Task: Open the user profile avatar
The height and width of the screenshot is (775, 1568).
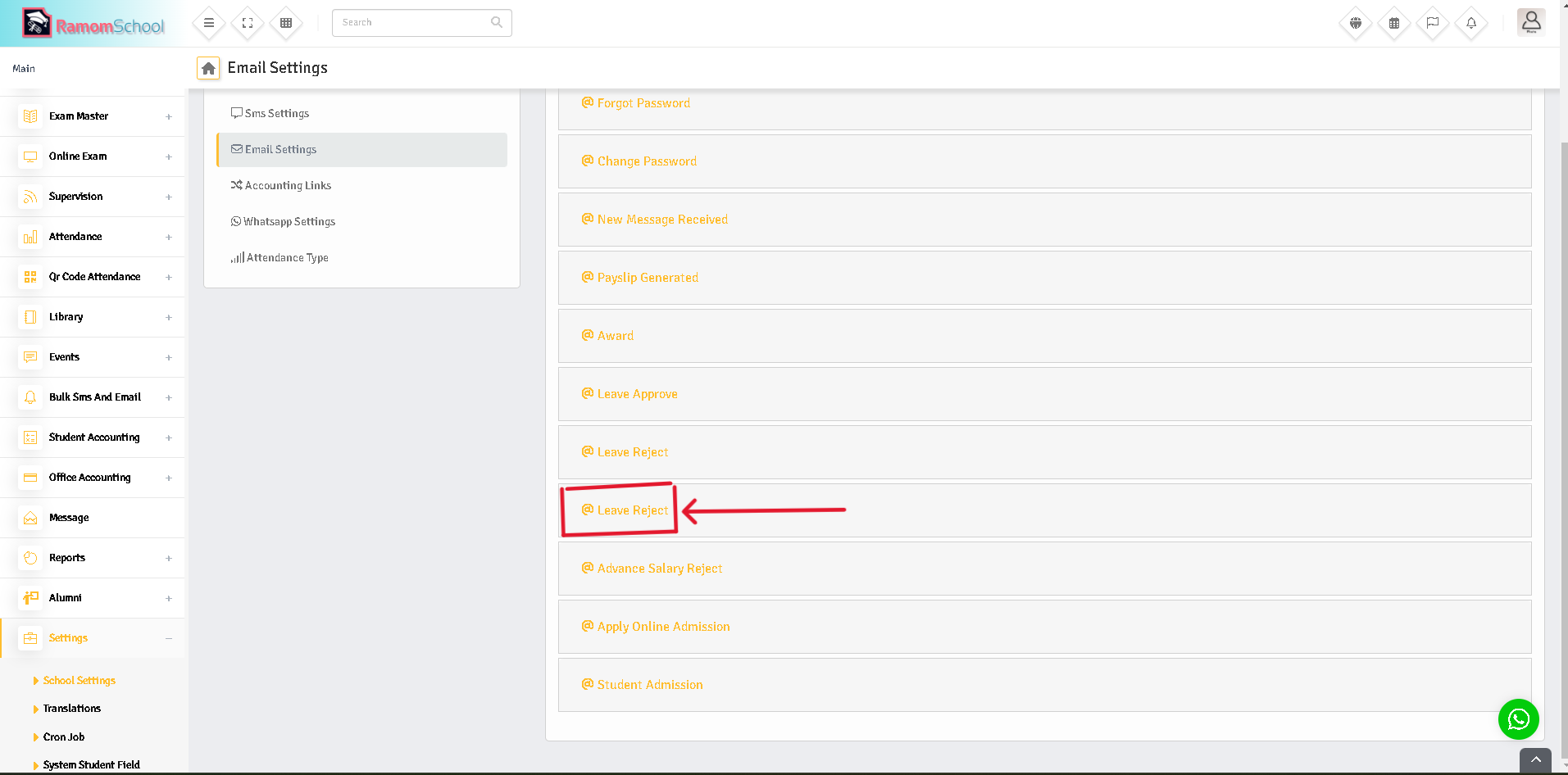Action: (1530, 22)
